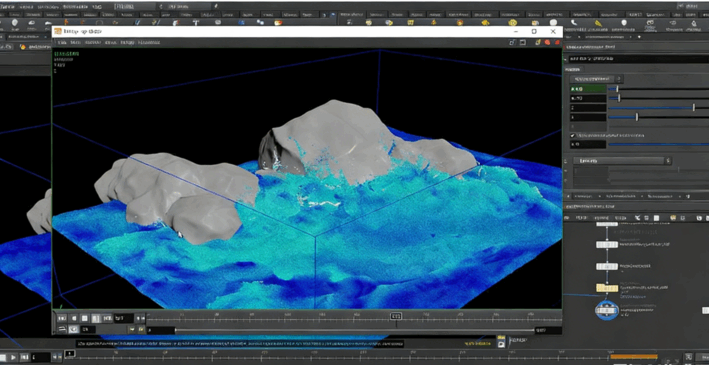Click the yellow icon in network editor toolbar
Viewport: 709px width, 365px height.
click(x=673, y=218)
